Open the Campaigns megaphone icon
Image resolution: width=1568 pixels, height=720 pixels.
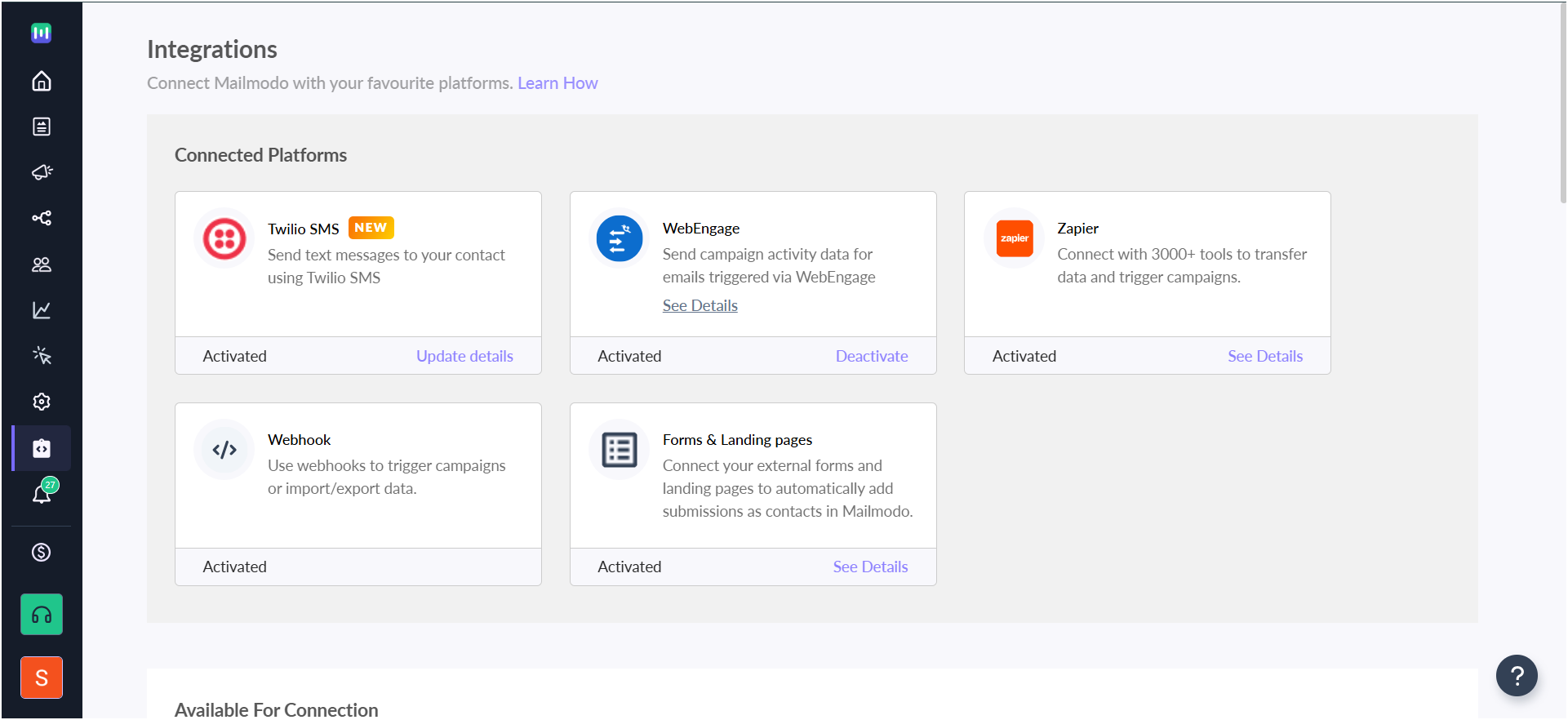pos(41,172)
